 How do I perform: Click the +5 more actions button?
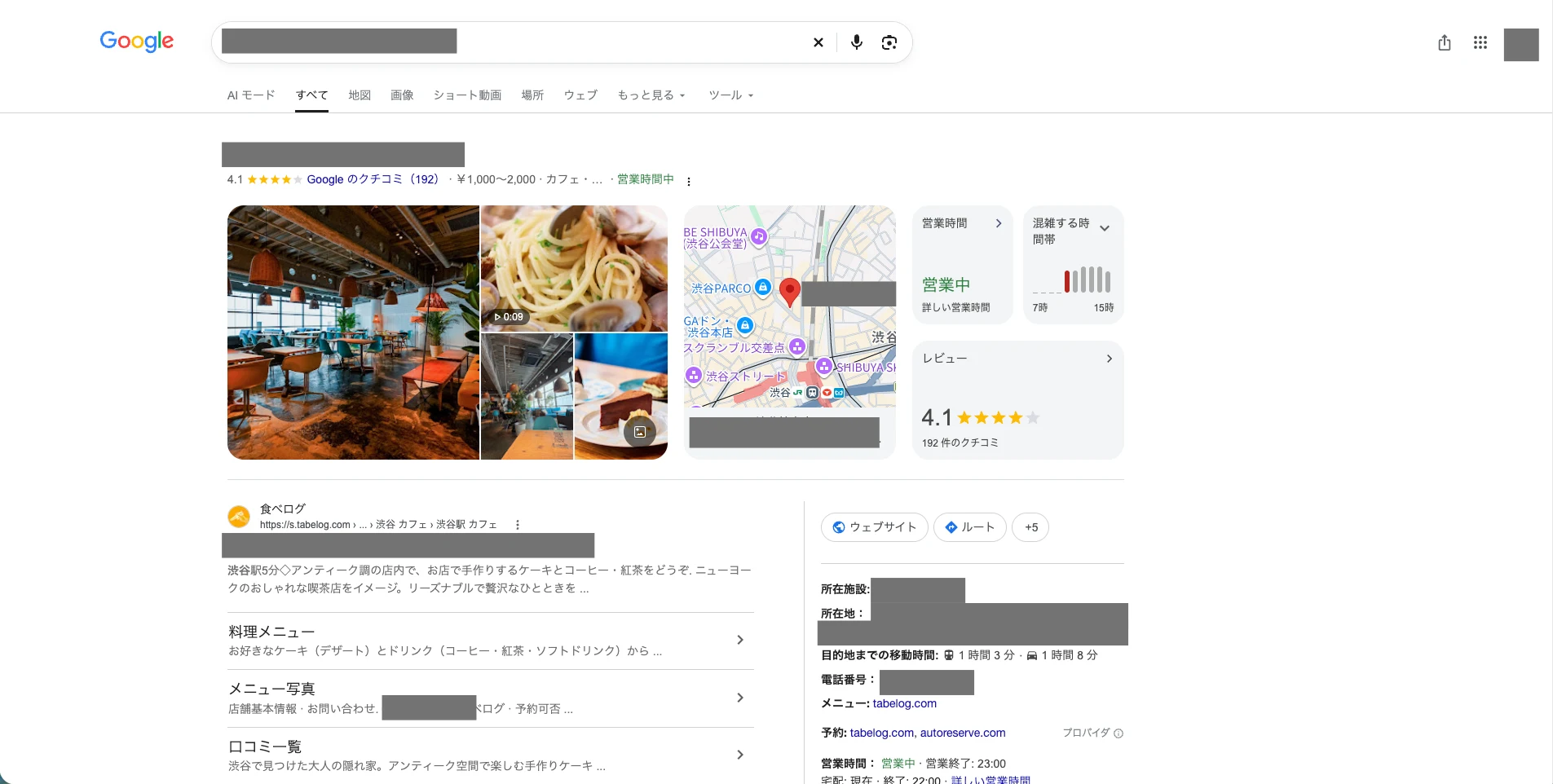click(1030, 527)
